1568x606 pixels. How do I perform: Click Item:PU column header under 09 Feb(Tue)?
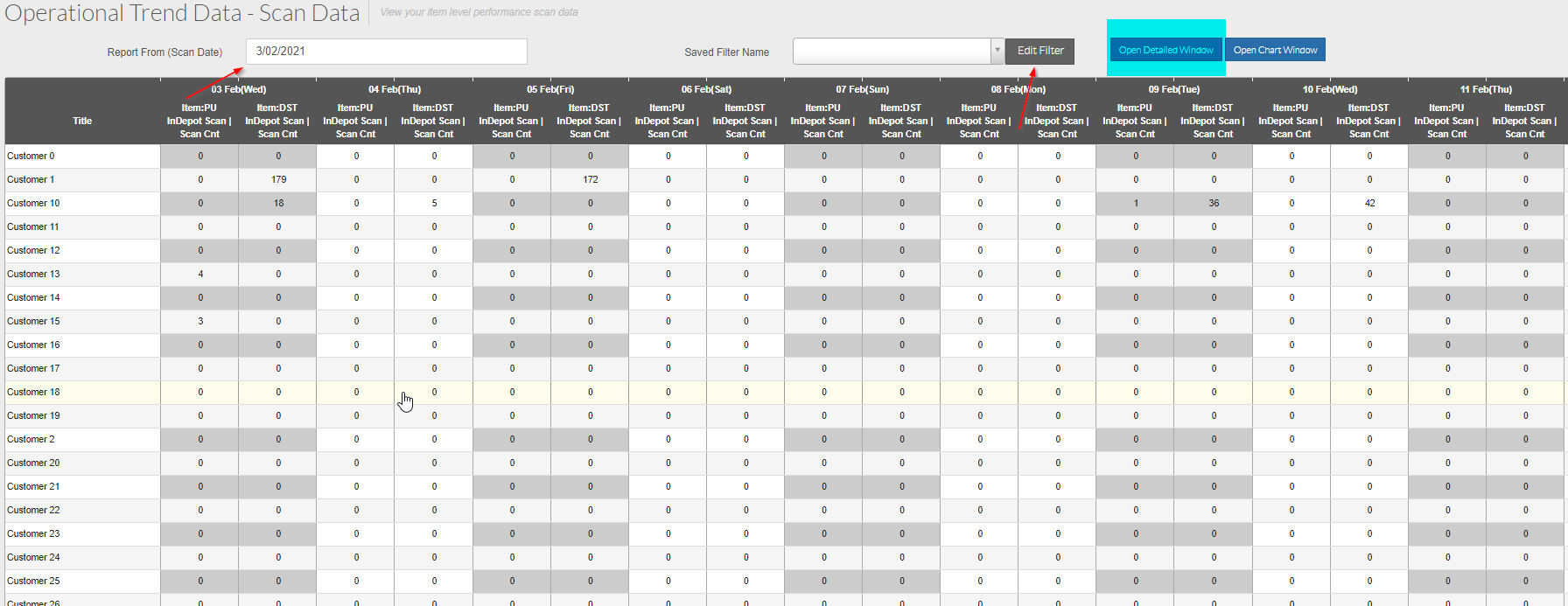[x=1135, y=121]
